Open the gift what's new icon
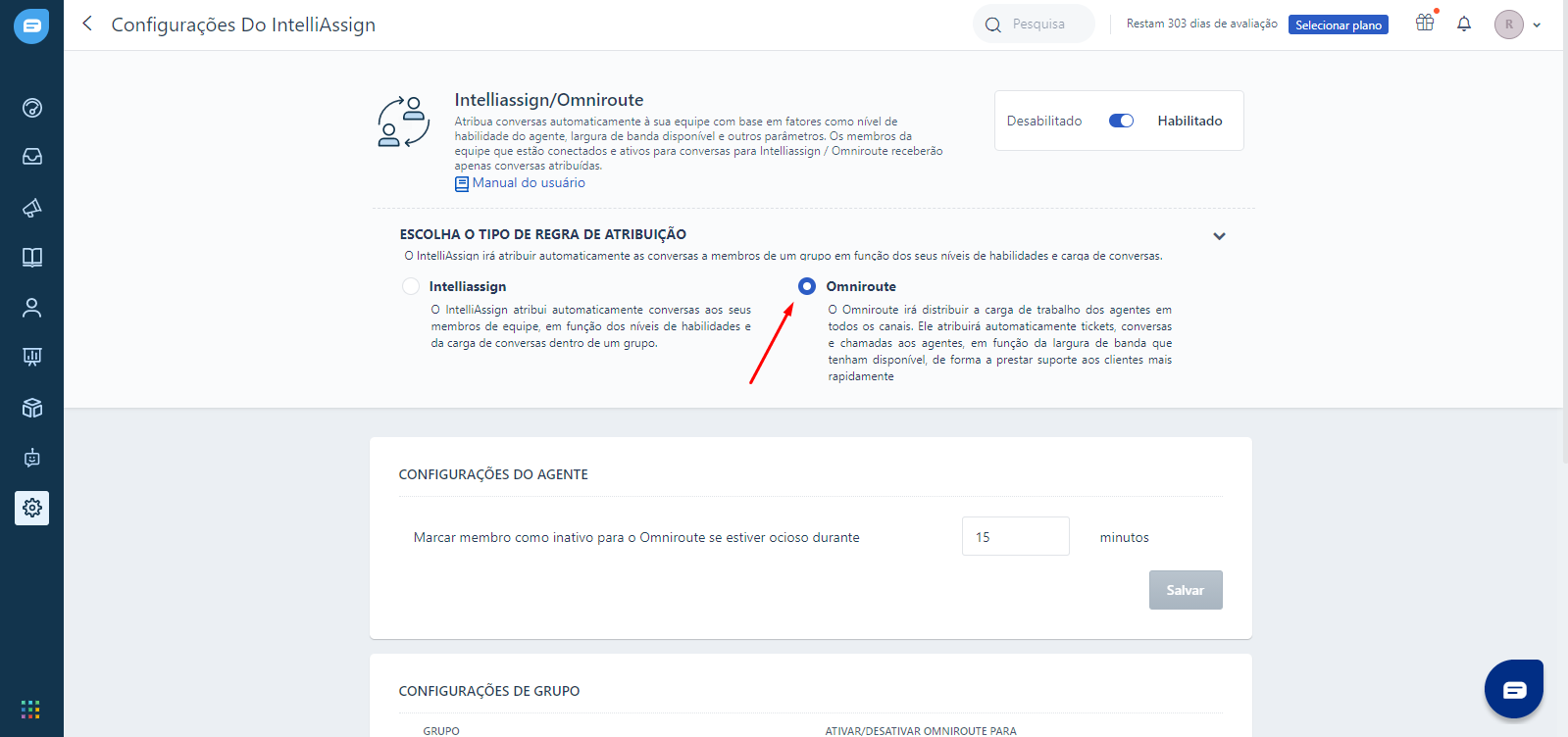Screen dimensions: 1568x737 (x=1425, y=23)
